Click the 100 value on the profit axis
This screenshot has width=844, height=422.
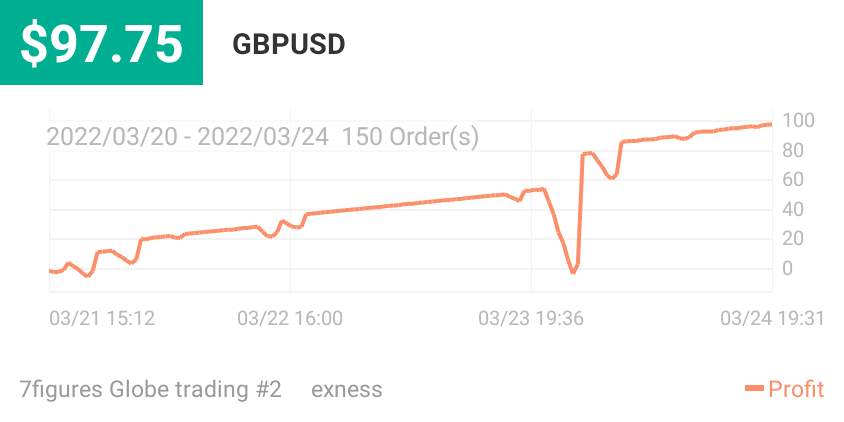click(x=798, y=121)
